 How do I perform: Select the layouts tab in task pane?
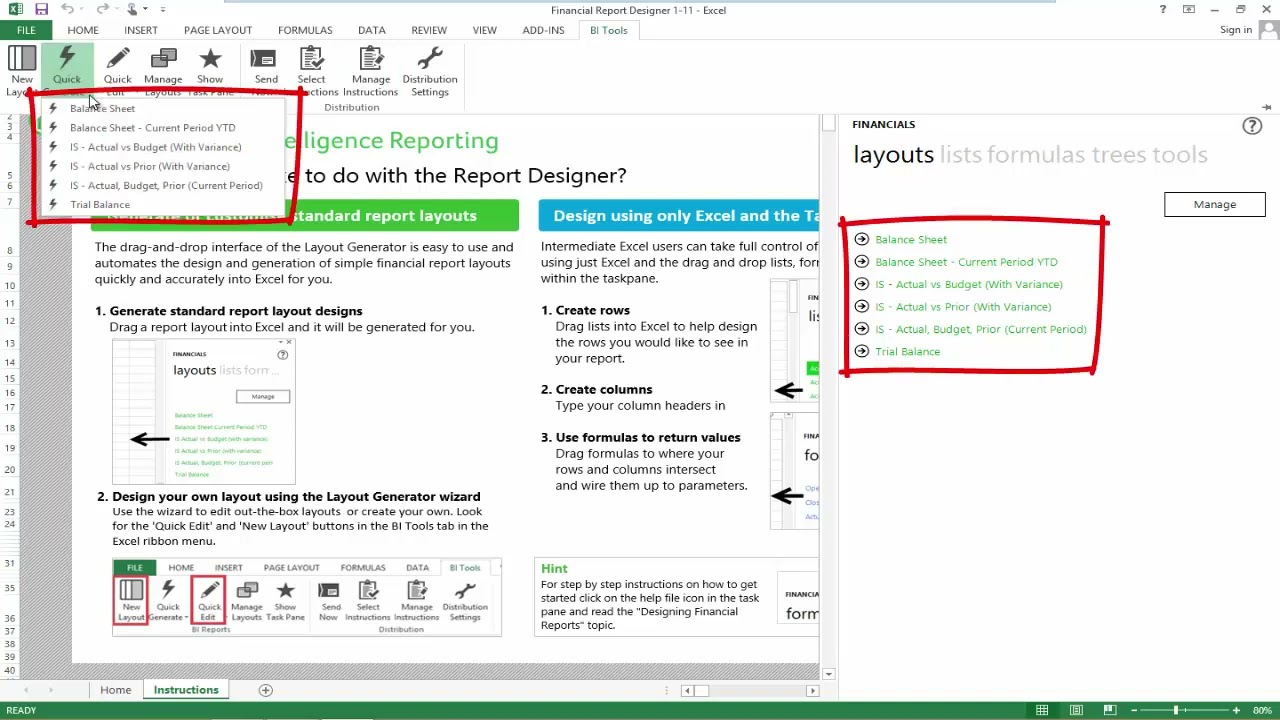[893, 155]
